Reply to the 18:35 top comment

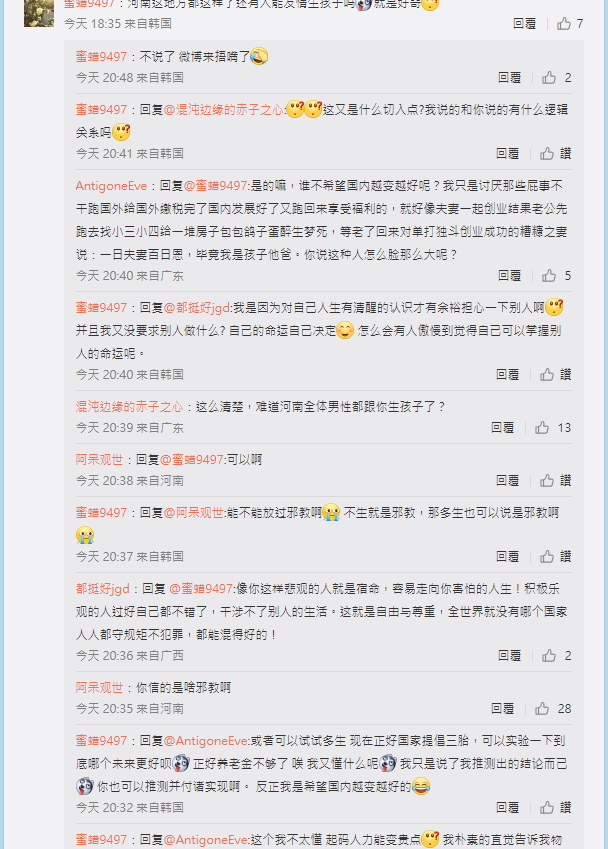(524, 23)
